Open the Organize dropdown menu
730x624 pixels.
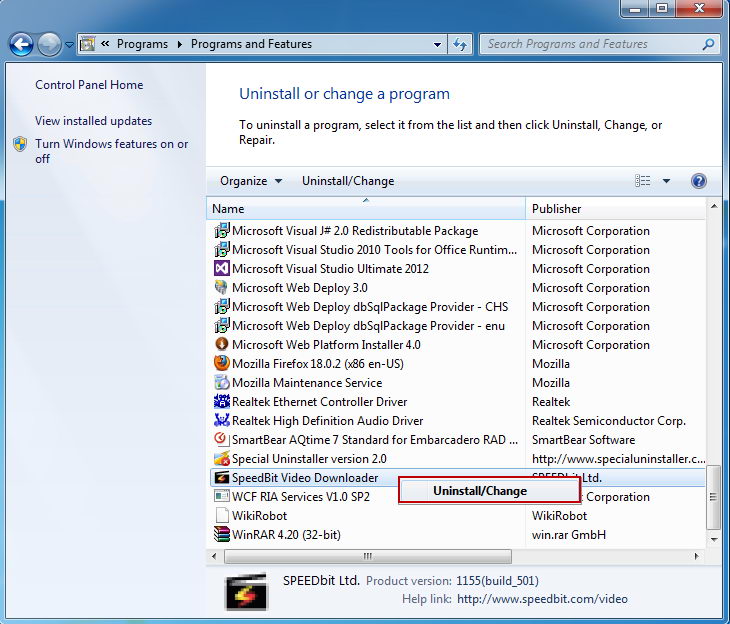click(x=251, y=181)
